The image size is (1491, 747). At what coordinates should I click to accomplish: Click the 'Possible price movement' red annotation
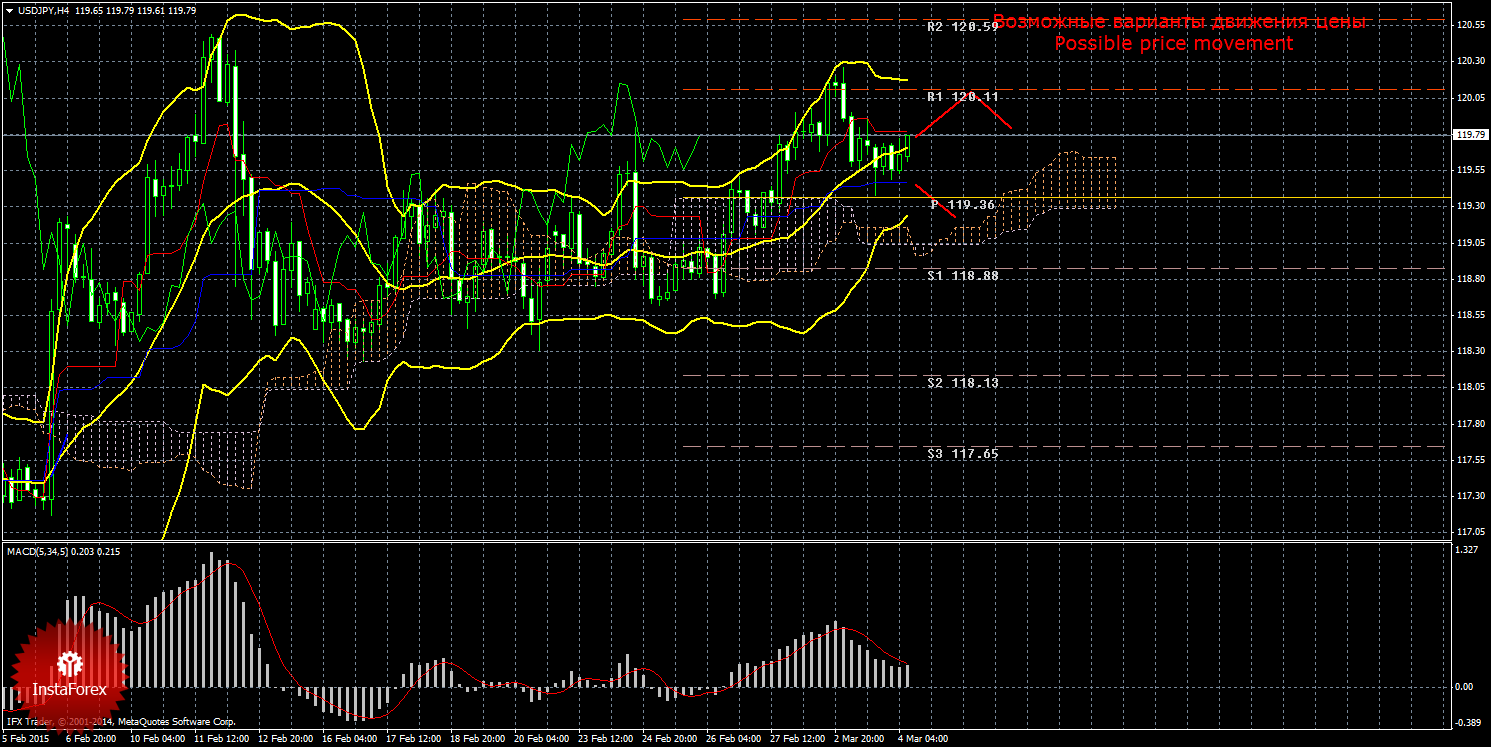pyautogui.click(x=1173, y=44)
